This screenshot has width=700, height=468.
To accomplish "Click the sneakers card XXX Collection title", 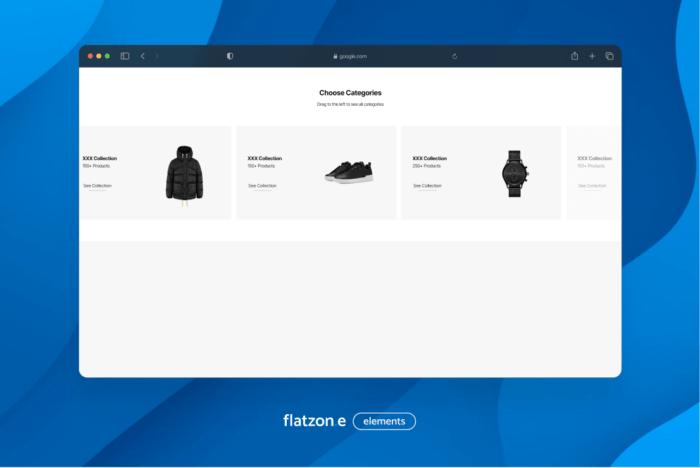I will click(x=264, y=158).
